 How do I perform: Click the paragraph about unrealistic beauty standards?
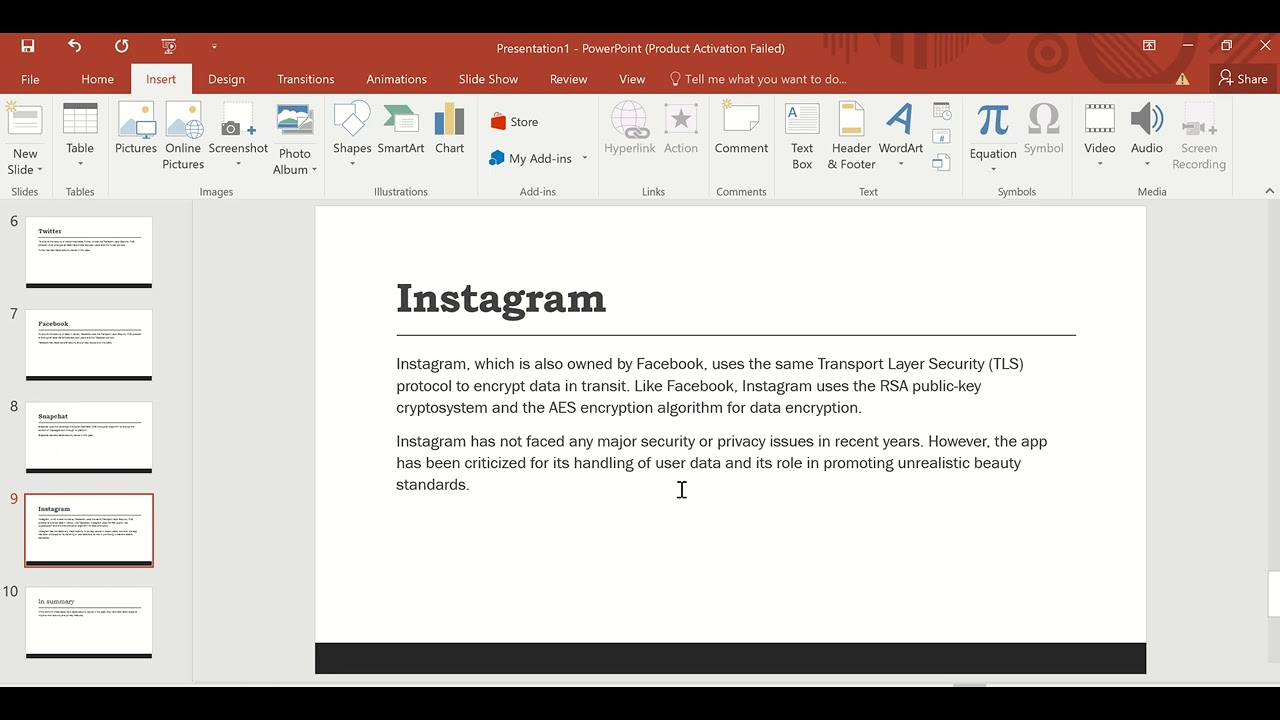(x=721, y=463)
